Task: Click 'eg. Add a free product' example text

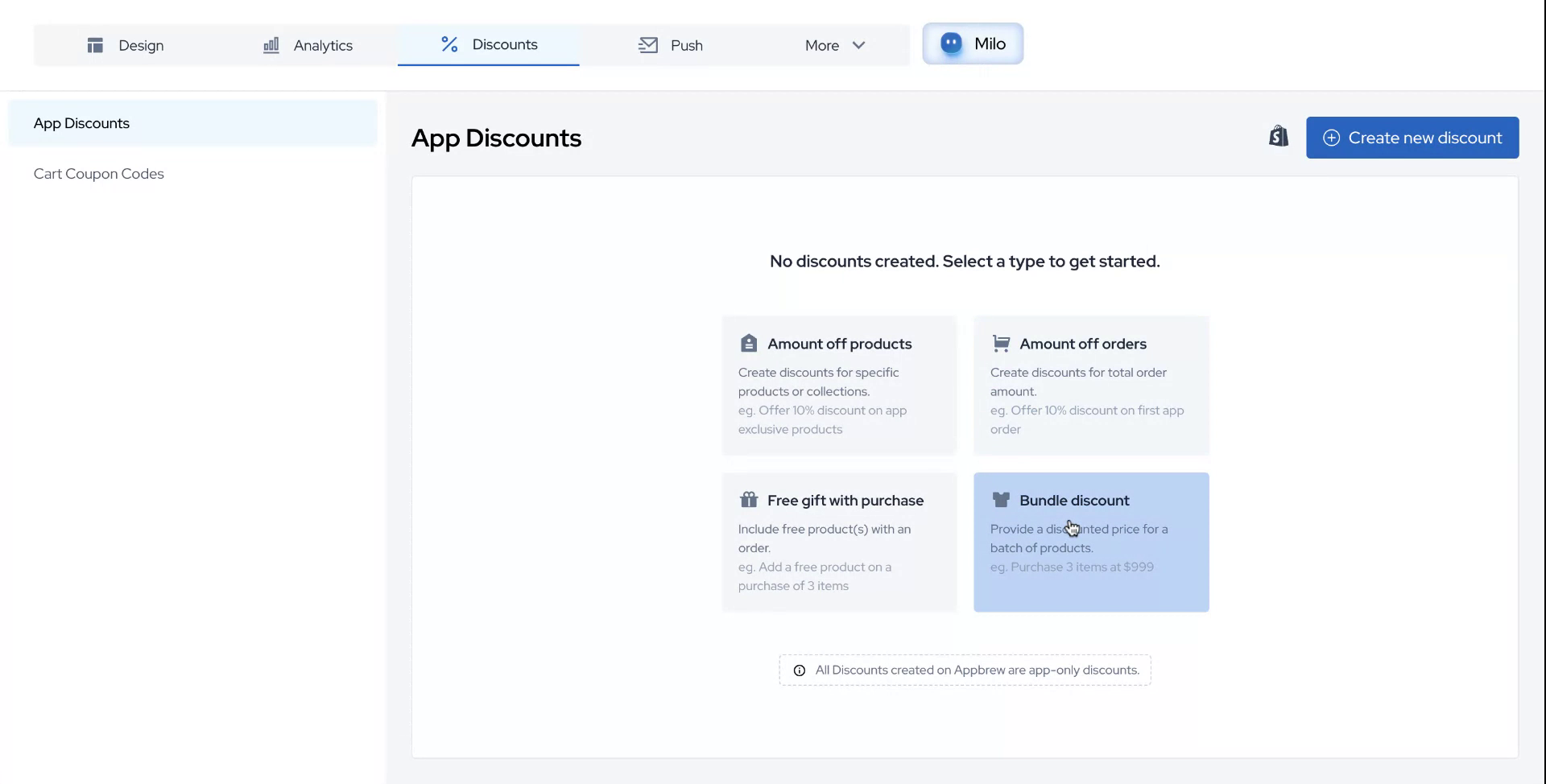Action: [x=815, y=576]
